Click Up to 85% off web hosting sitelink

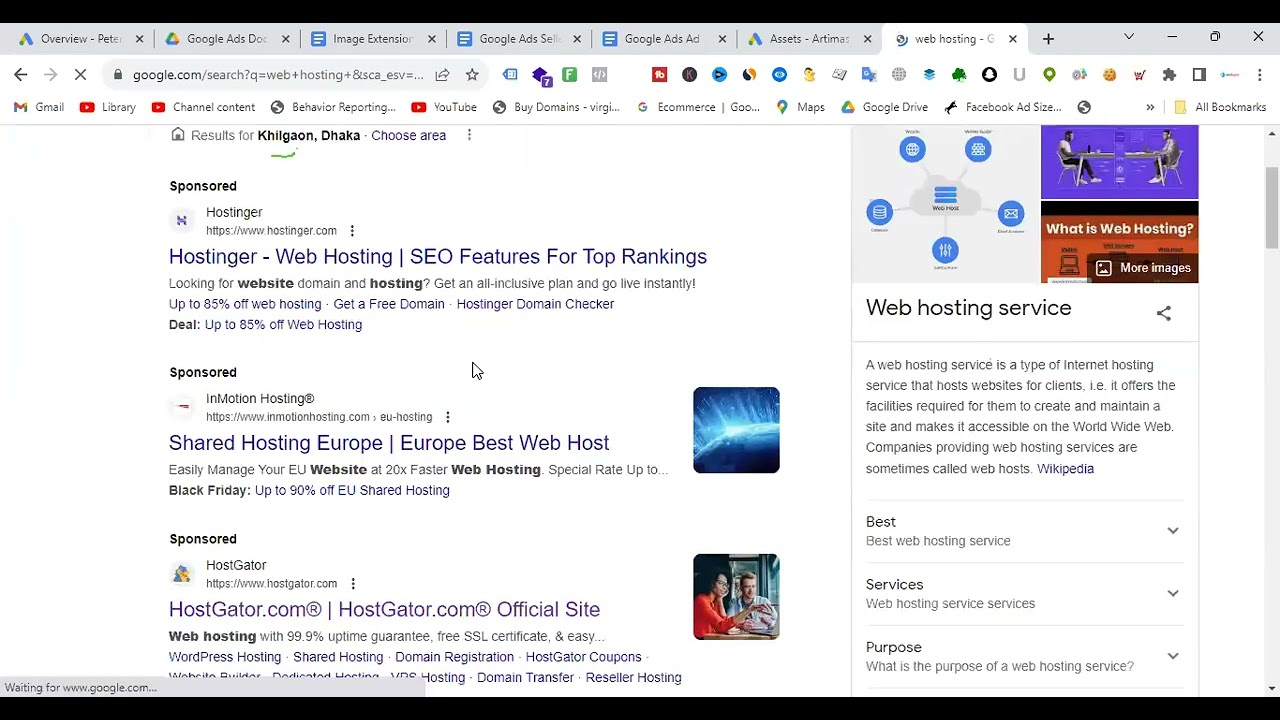pos(245,304)
